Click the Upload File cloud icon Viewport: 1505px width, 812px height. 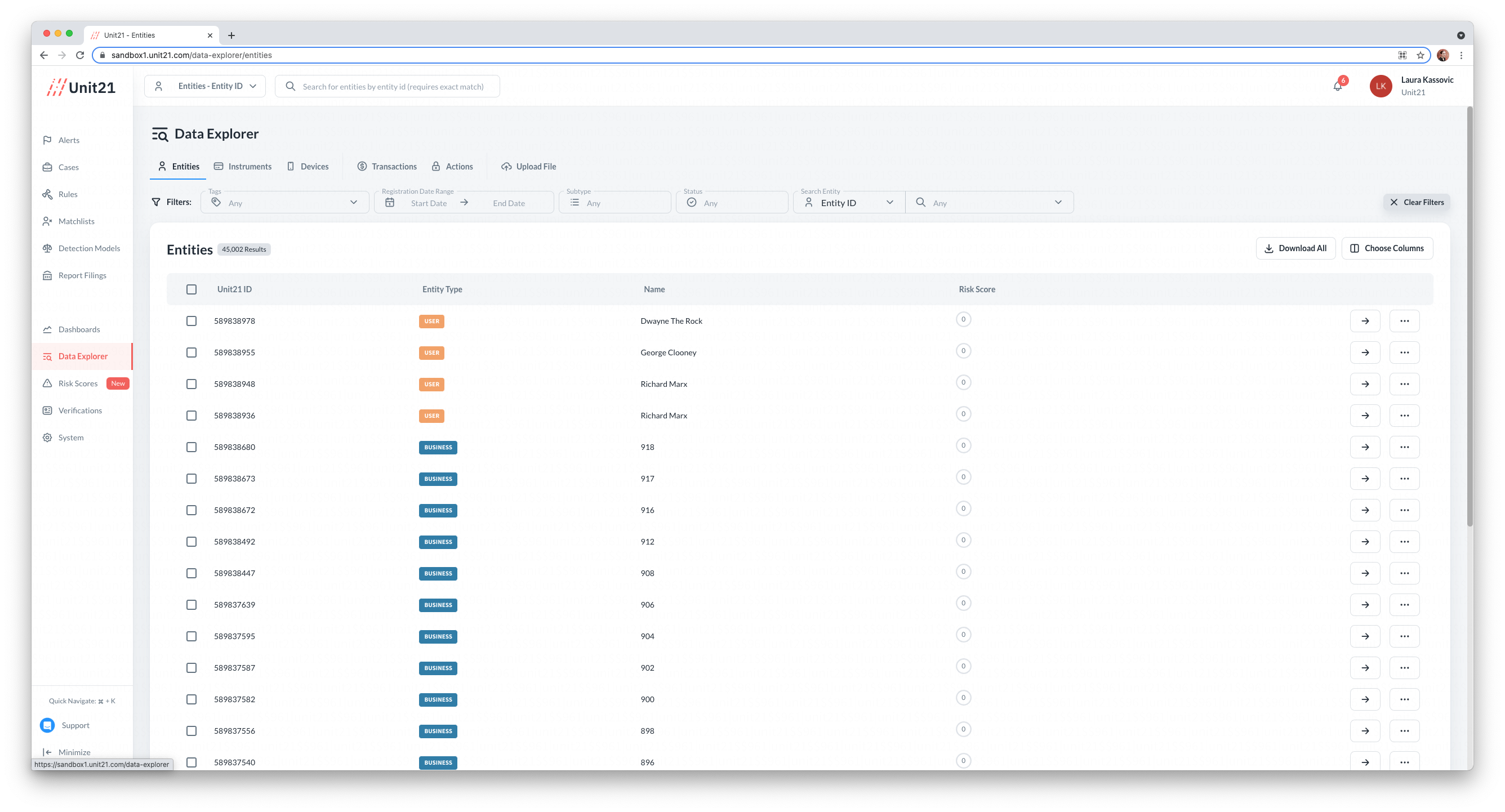pos(506,167)
